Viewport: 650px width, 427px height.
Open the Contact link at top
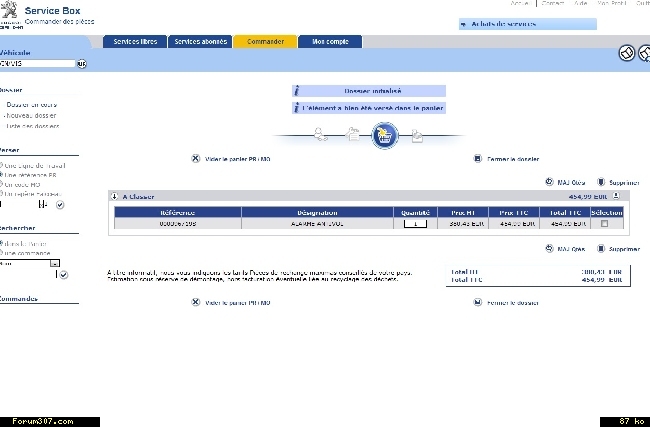click(553, 3)
